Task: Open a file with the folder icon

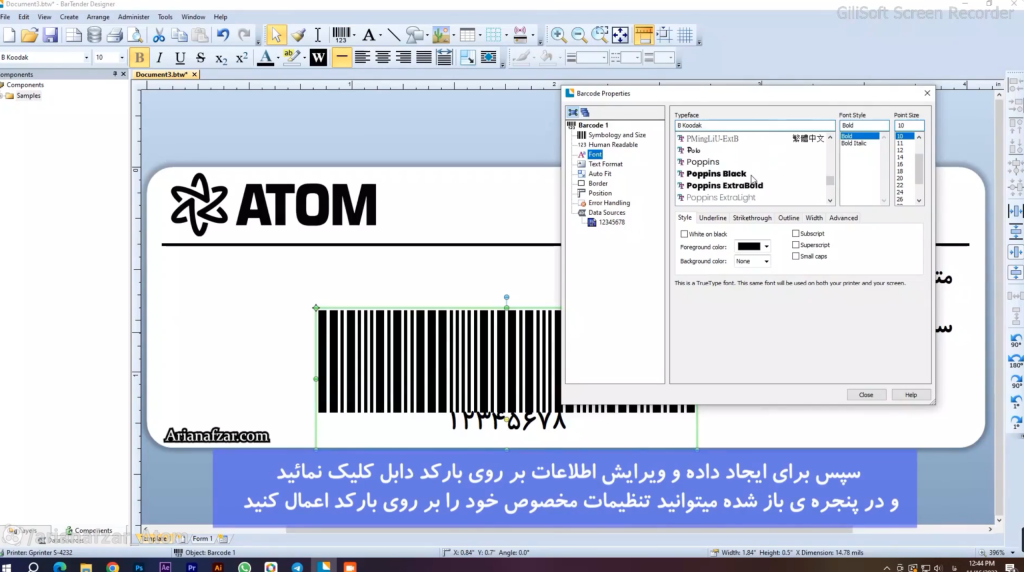Action: 30,35
